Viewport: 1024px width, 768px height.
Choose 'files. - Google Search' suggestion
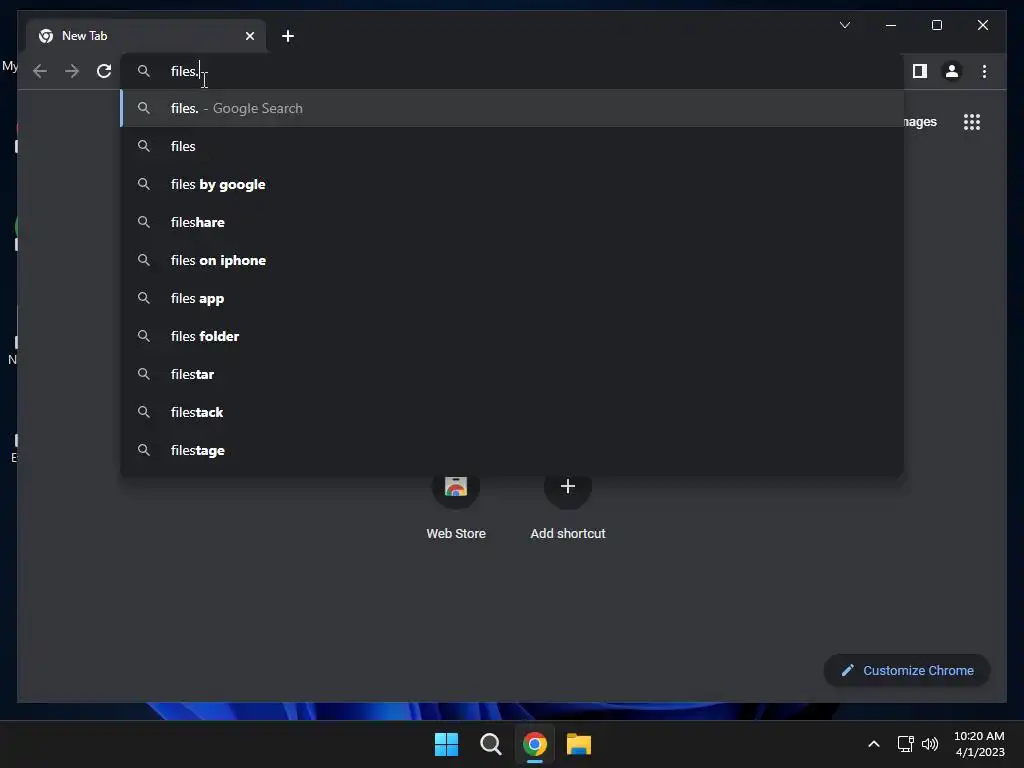click(x=512, y=108)
